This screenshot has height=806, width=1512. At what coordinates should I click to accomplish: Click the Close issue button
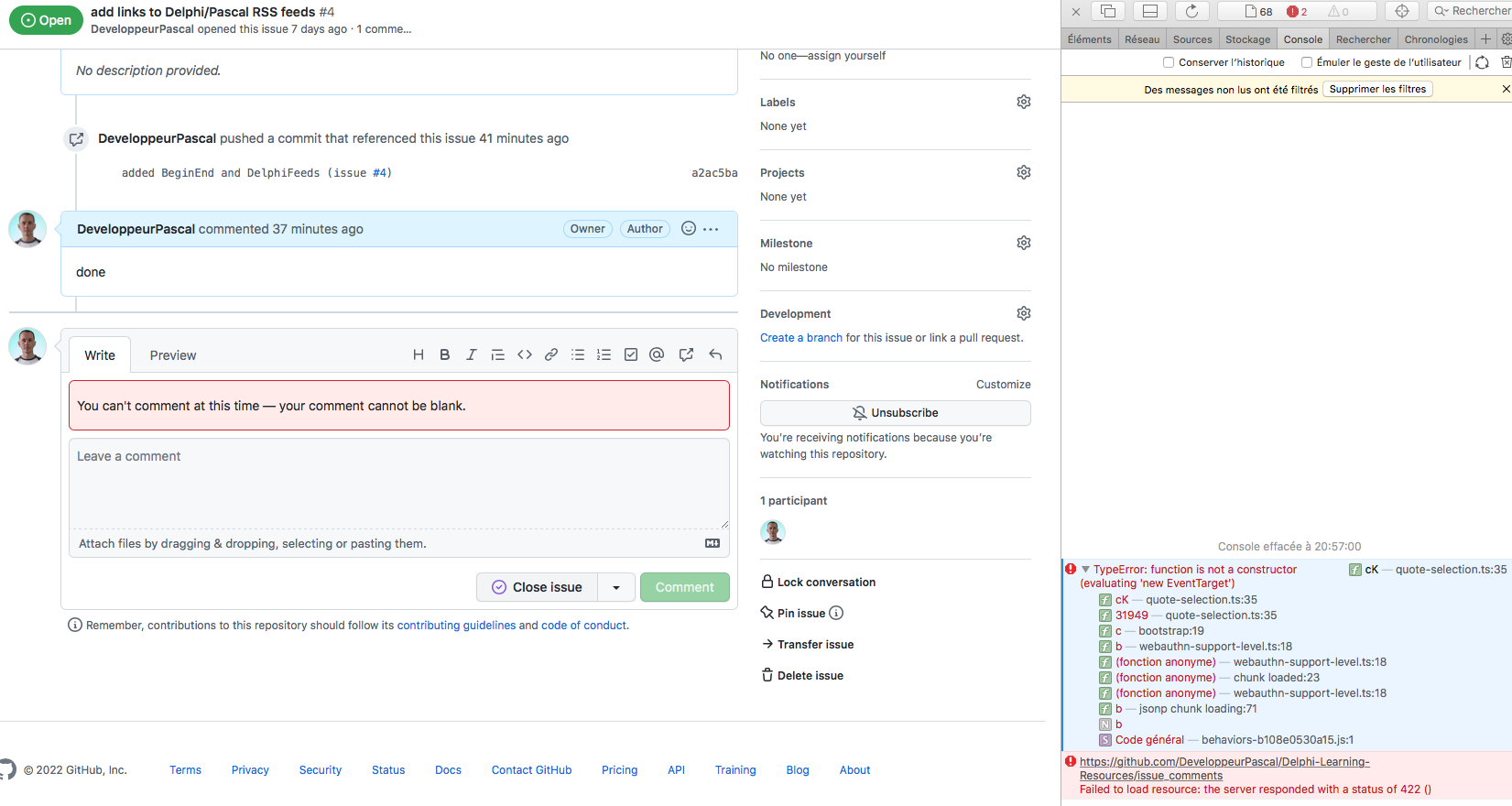(x=538, y=587)
